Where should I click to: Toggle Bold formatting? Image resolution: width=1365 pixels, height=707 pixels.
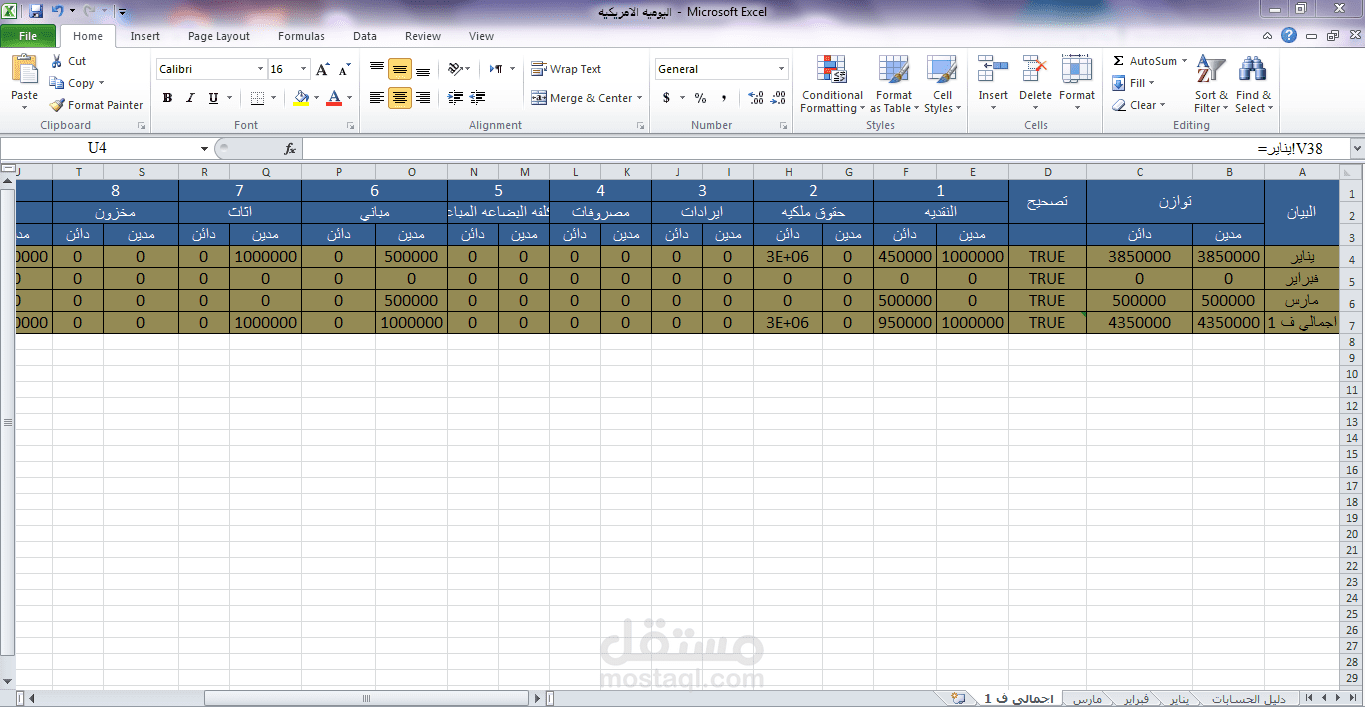[167, 98]
